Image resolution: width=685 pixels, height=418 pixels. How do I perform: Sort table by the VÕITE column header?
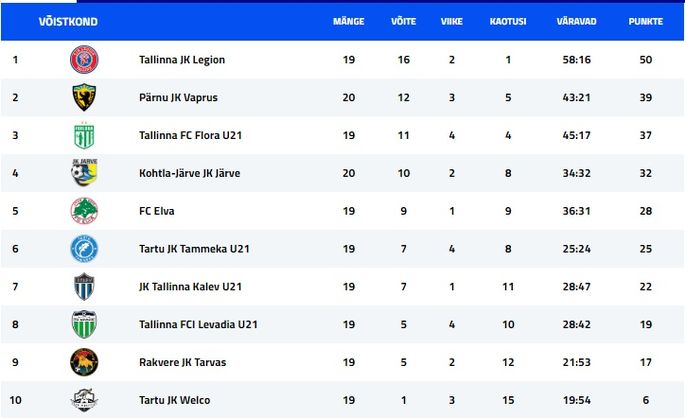pyautogui.click(x=404, y=21)
